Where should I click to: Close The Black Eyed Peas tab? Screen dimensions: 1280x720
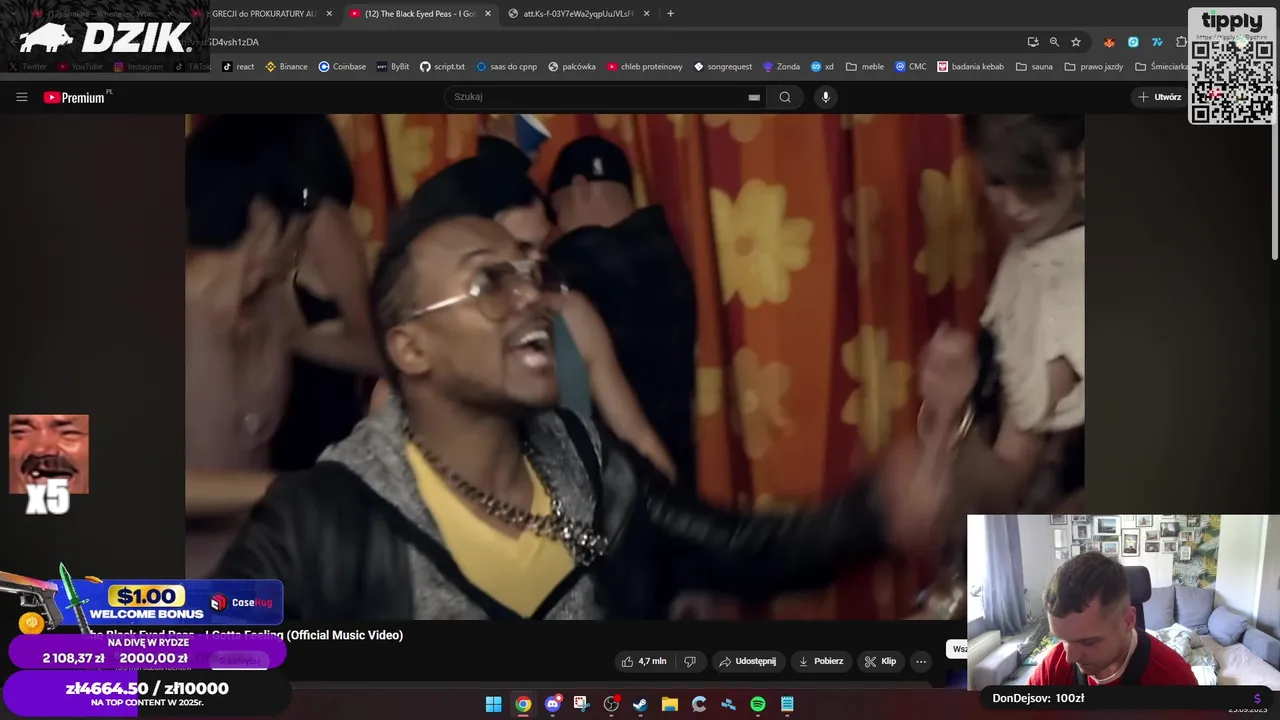[x=488, y=14]
